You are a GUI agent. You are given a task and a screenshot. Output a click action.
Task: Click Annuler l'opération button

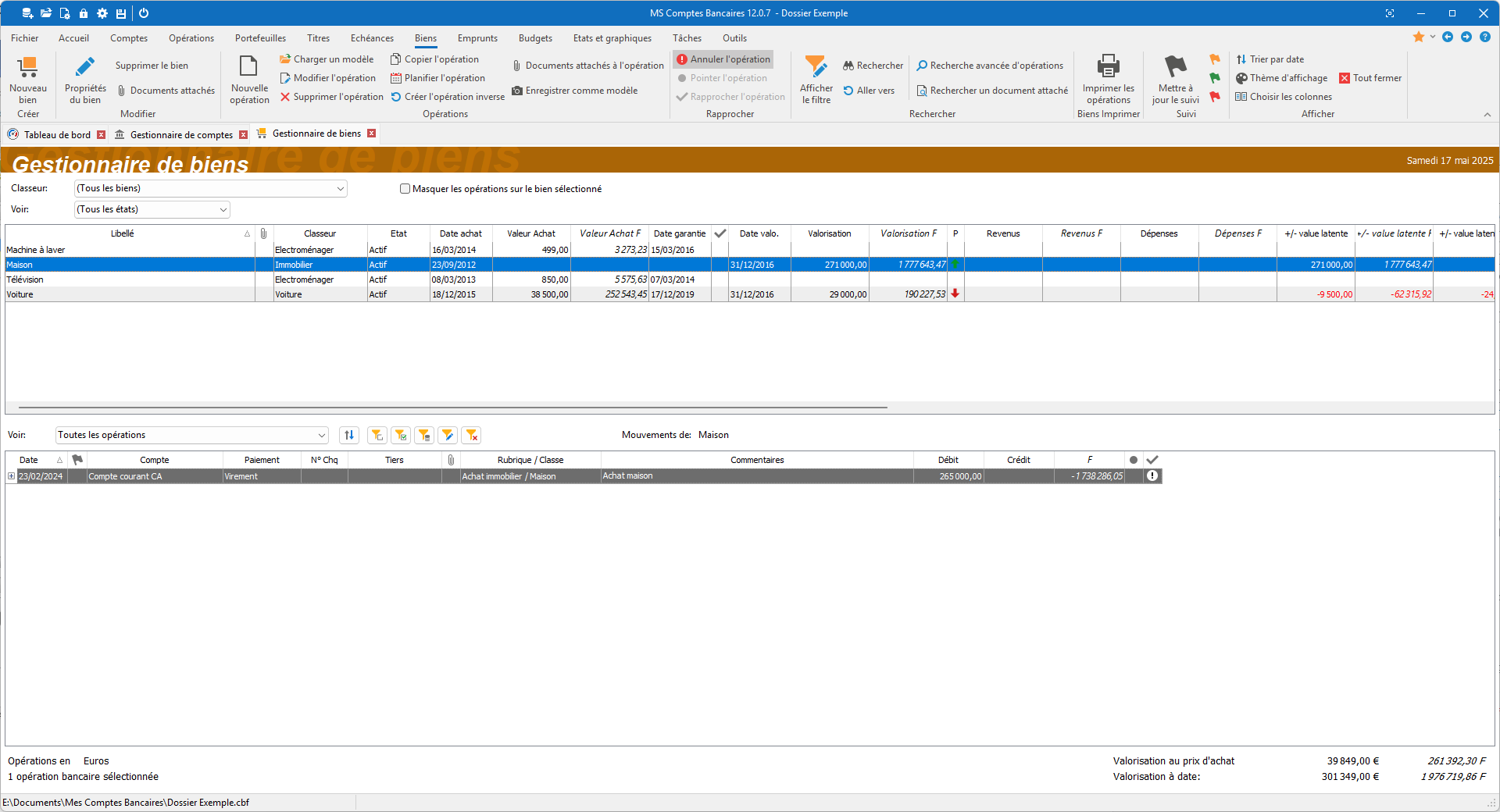tap(723, 59)
